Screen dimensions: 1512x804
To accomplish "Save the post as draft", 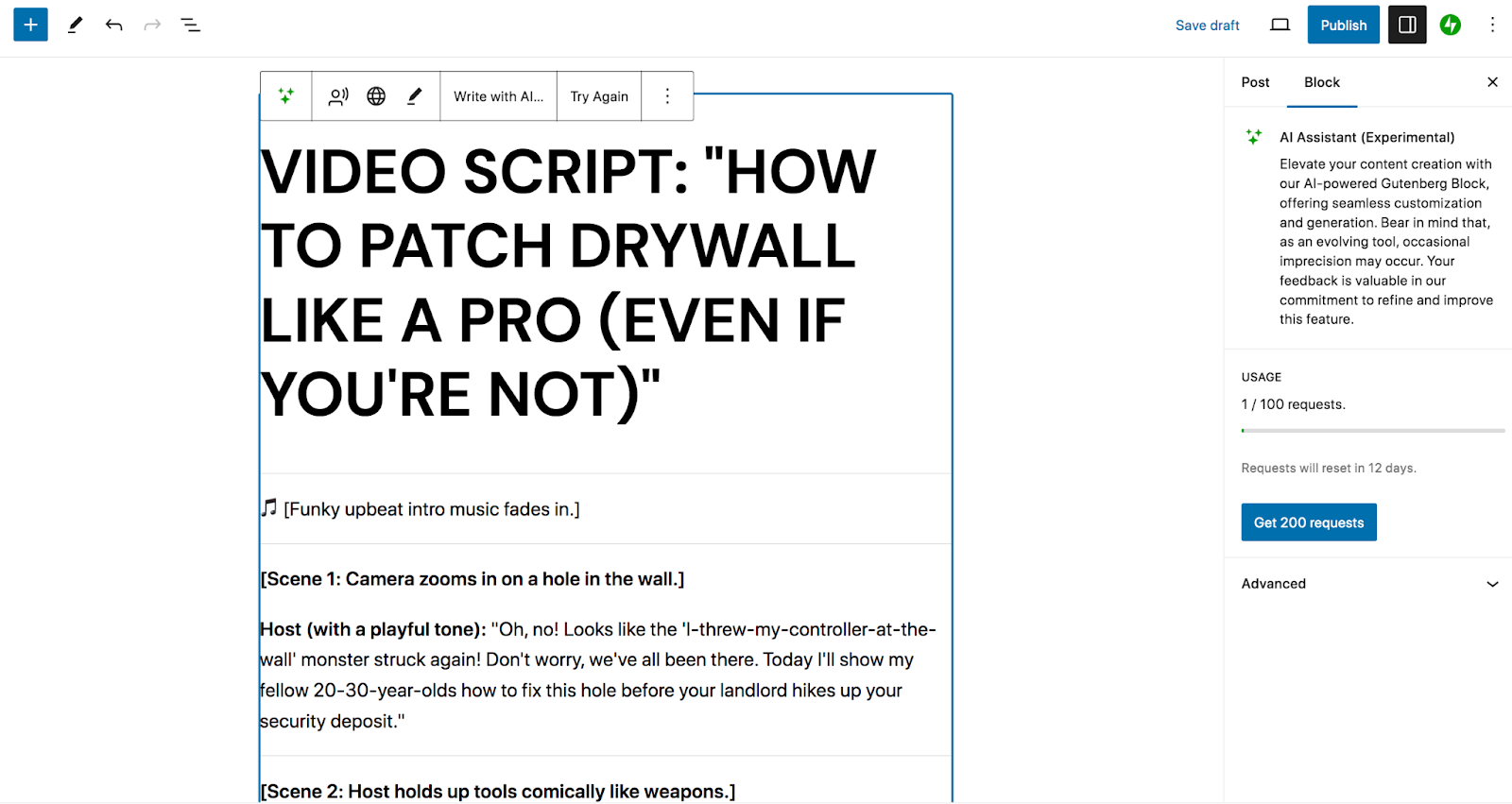I will (x=1207, y=26).
